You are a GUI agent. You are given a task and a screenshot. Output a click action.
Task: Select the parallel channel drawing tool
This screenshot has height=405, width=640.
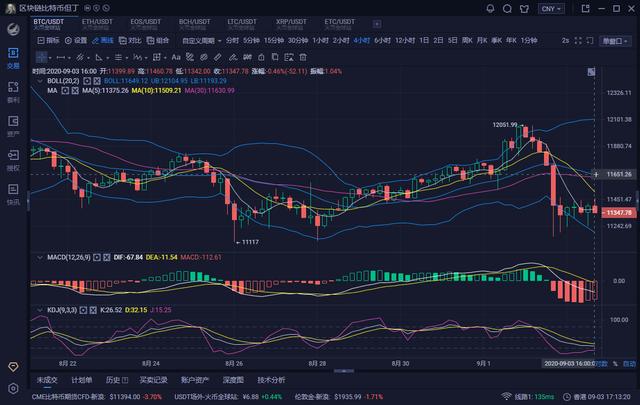[80, 57]
